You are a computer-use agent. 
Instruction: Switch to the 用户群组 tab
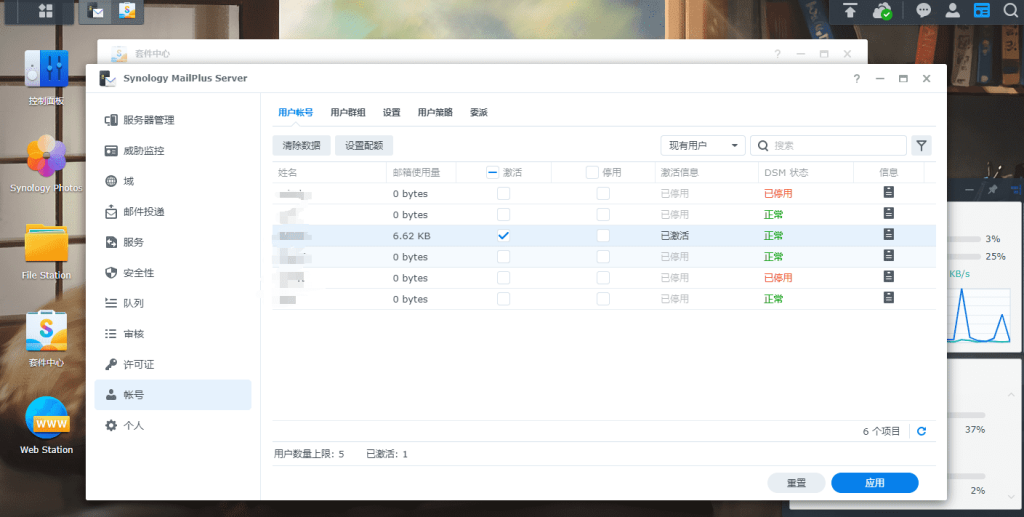[x=348, y=113]
